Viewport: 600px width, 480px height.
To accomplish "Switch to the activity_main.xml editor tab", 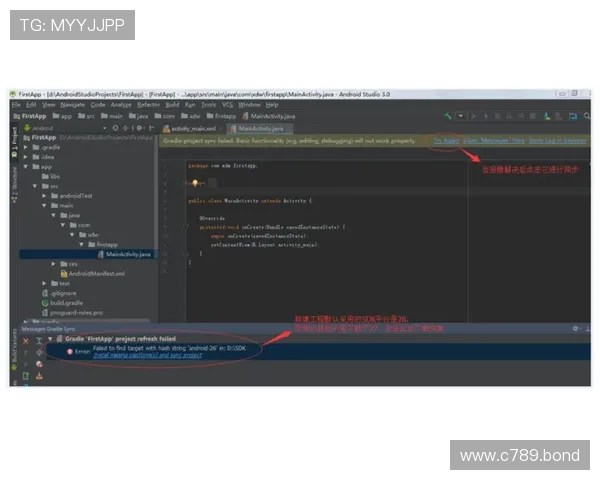I will coord(191,129).
